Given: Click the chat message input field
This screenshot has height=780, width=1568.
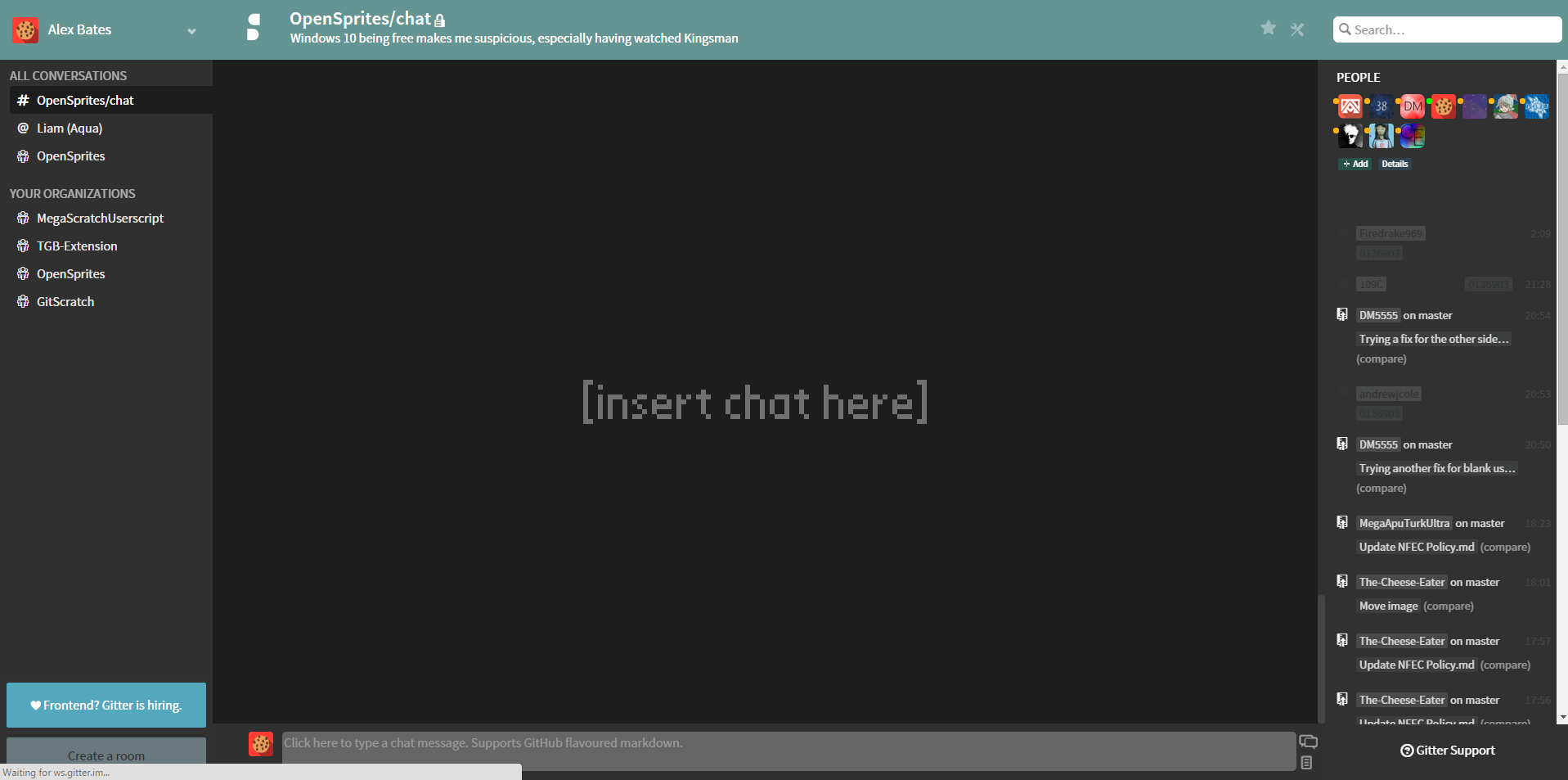Looking at the screenshot, I should tap(785, 743).
